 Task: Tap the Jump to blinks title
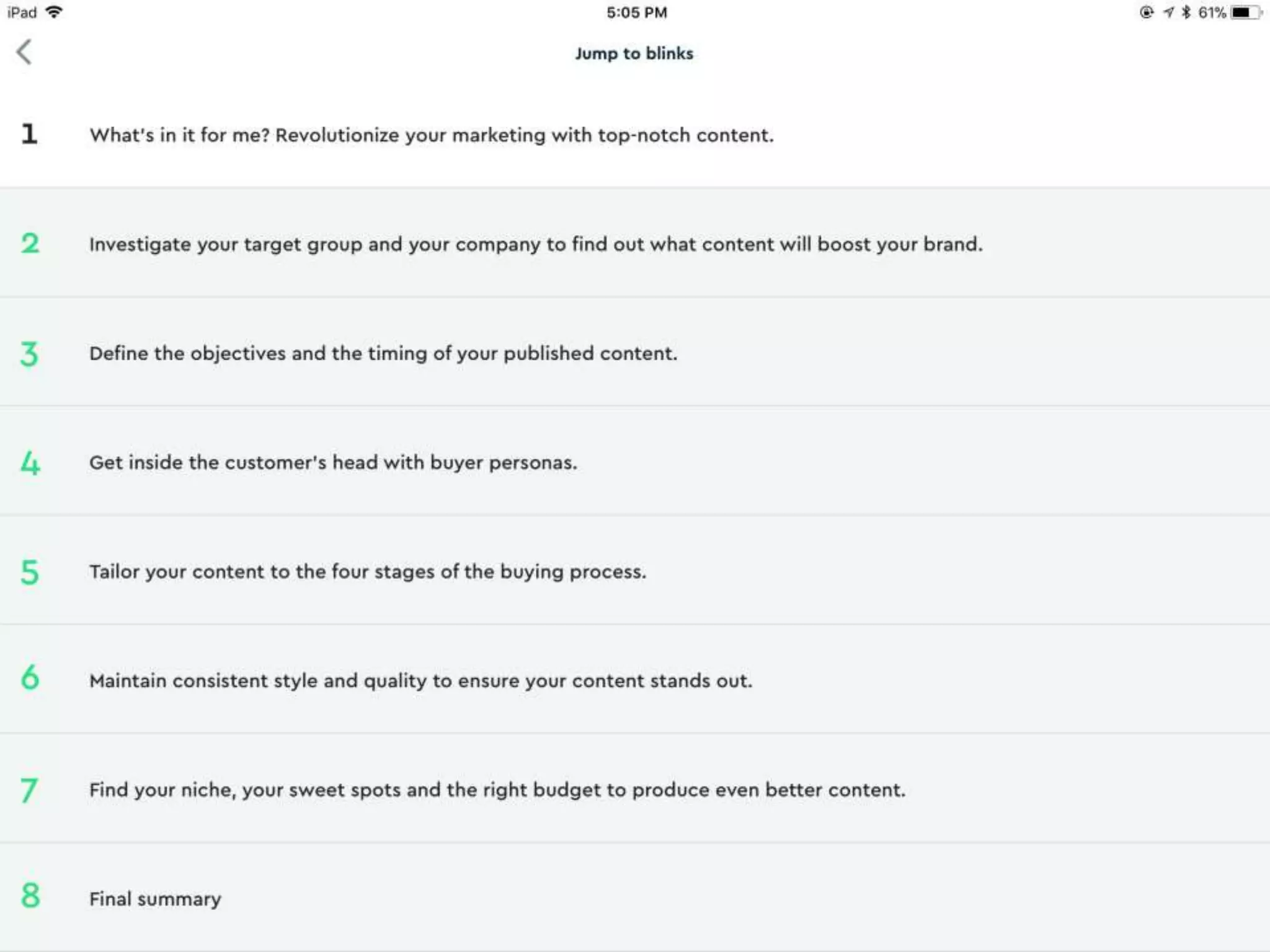pyautogui.click(x=634, y=53)
